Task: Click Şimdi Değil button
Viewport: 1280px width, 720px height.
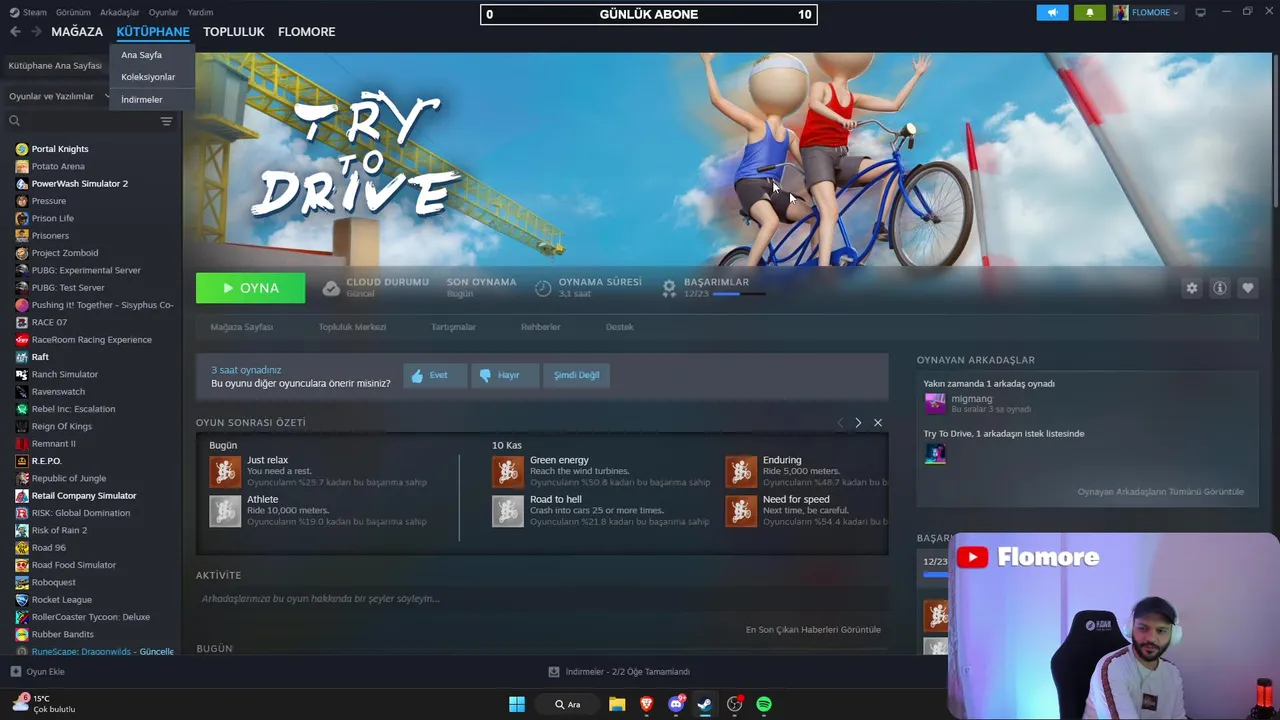Action: (577, 375)
